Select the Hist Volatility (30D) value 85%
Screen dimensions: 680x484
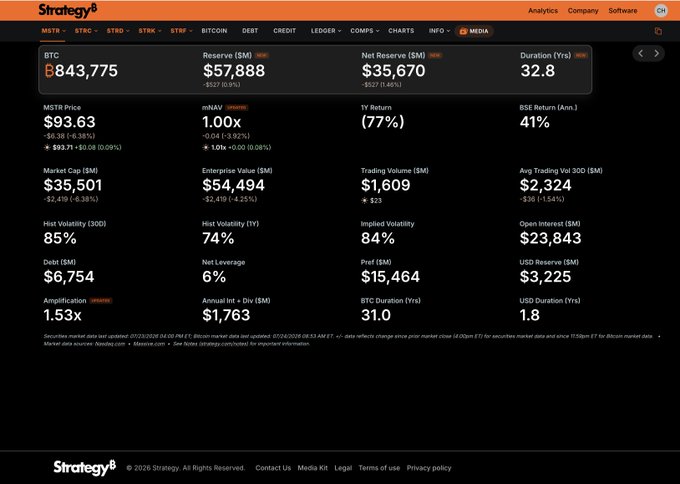tap(60, 238)
